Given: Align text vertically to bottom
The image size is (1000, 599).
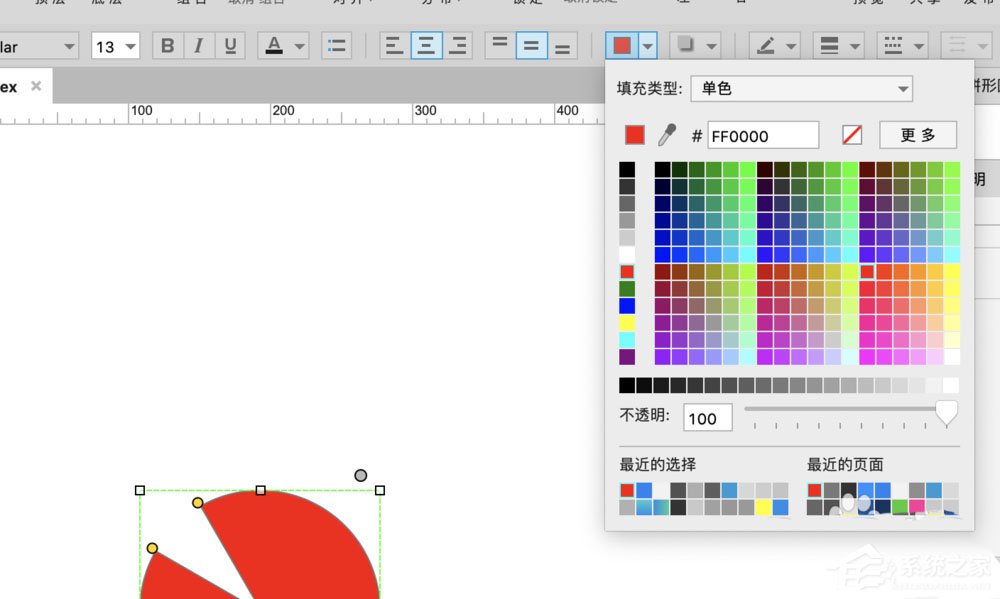Looking at the screenshot, I should 564,46.
